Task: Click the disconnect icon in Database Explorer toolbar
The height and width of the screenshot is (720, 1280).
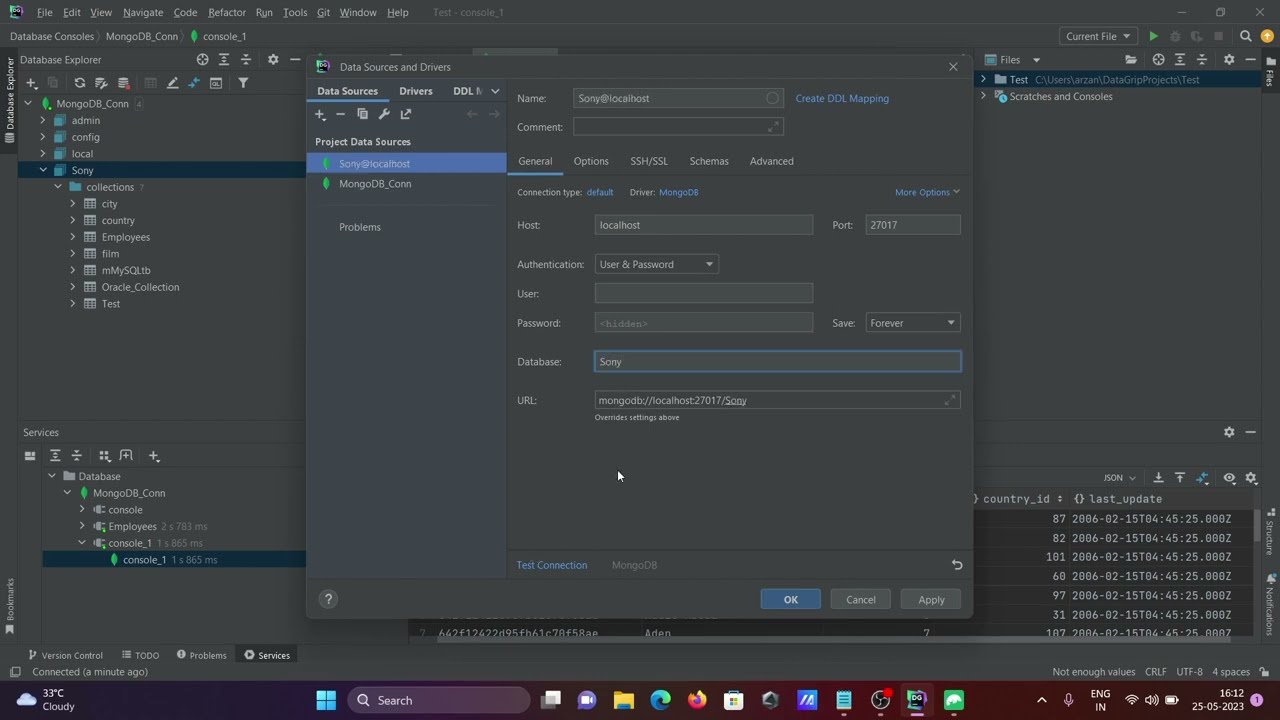Action: 124,83
